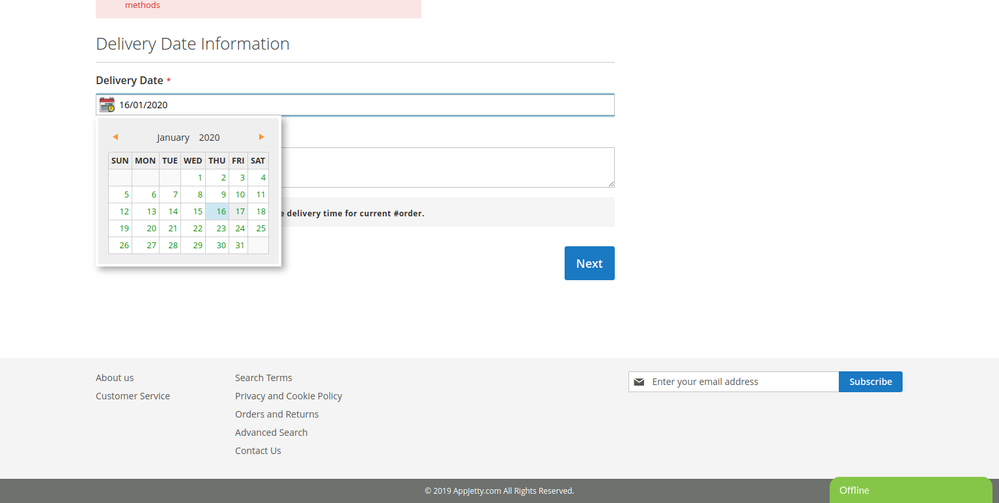Choose January 1 in the date picker
This screenshot has width=999, height=503.
(198, 178)
